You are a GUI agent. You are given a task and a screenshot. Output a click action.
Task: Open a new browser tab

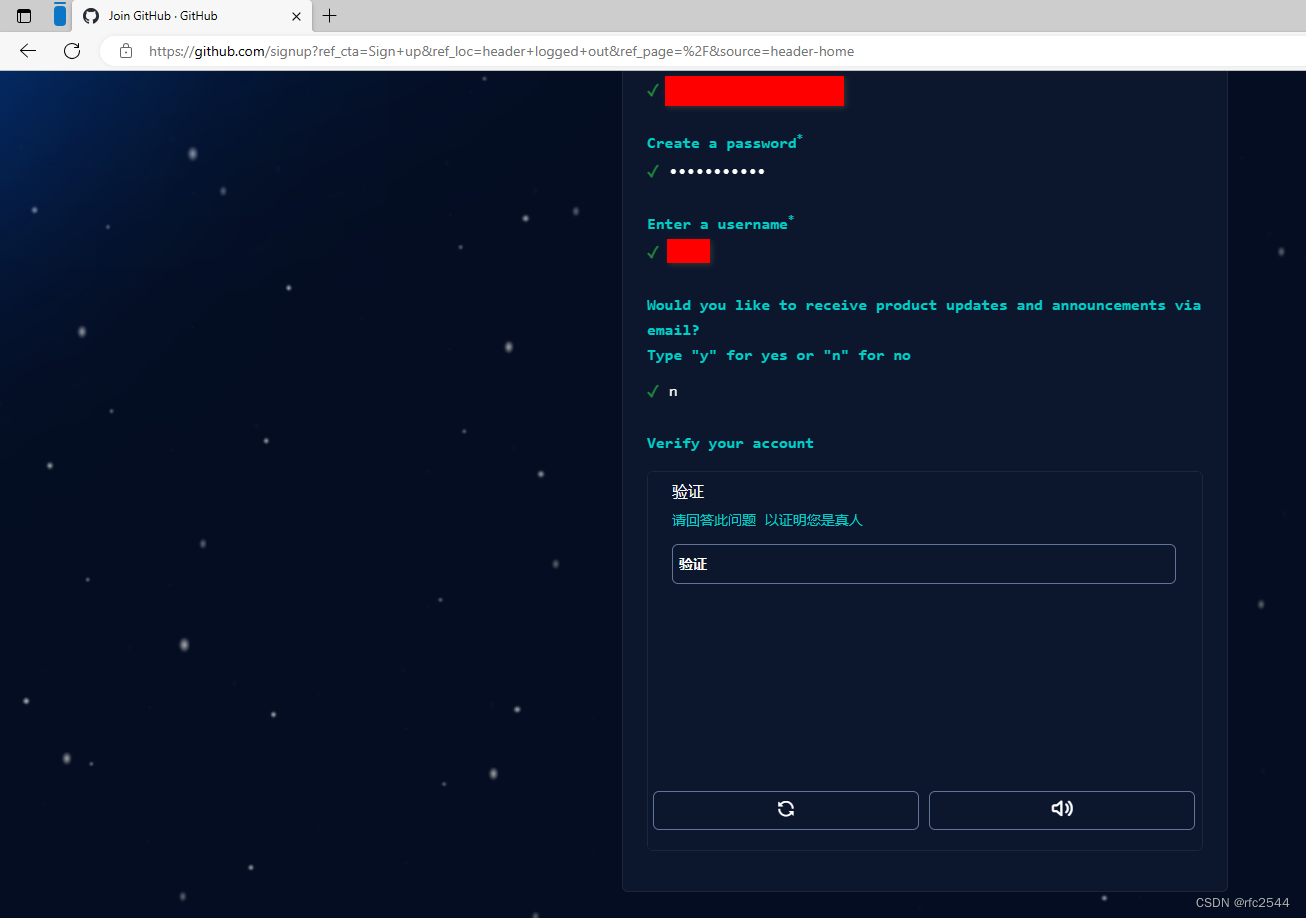click(x=330, y=16)
